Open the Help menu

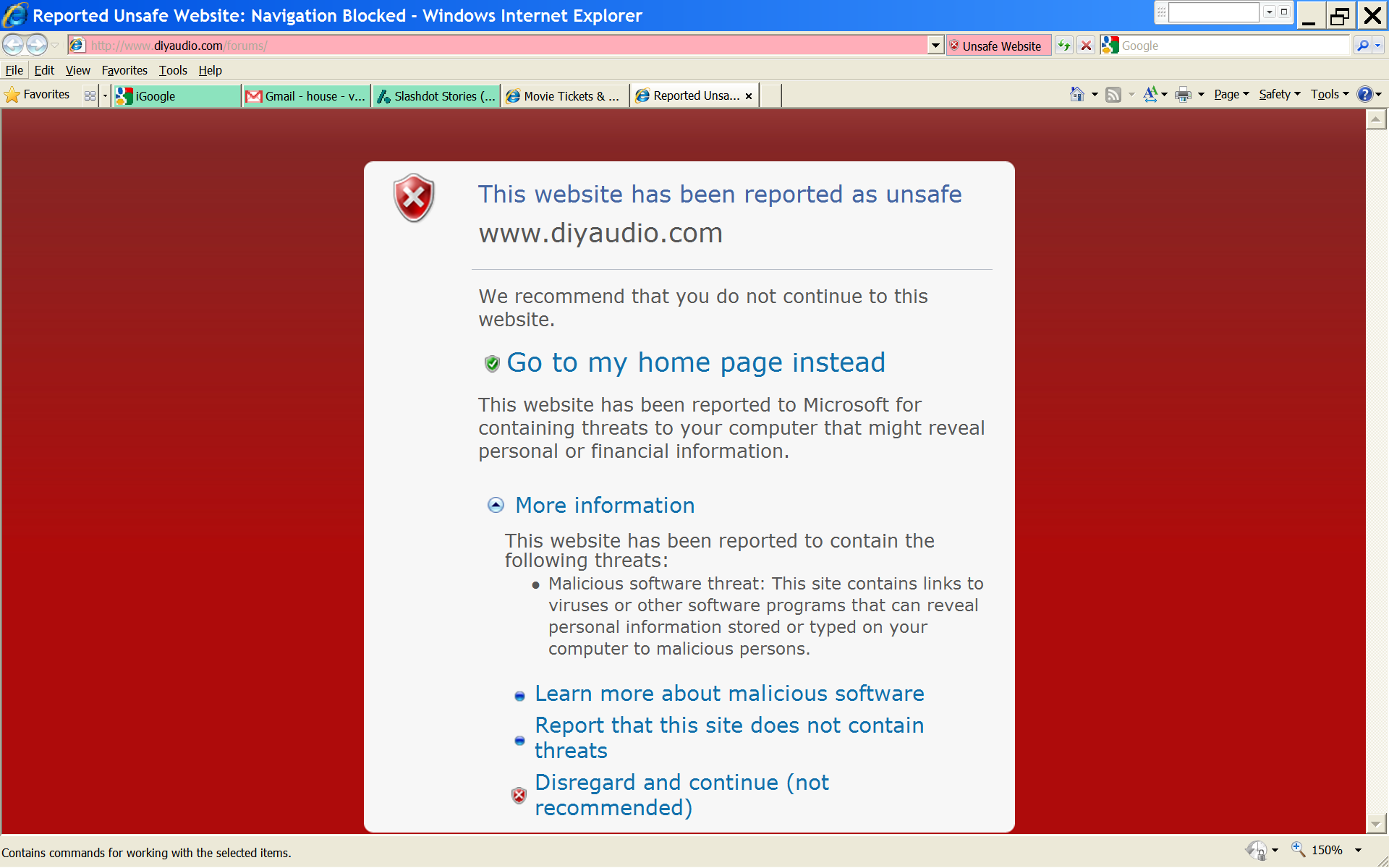coord(210,70)
